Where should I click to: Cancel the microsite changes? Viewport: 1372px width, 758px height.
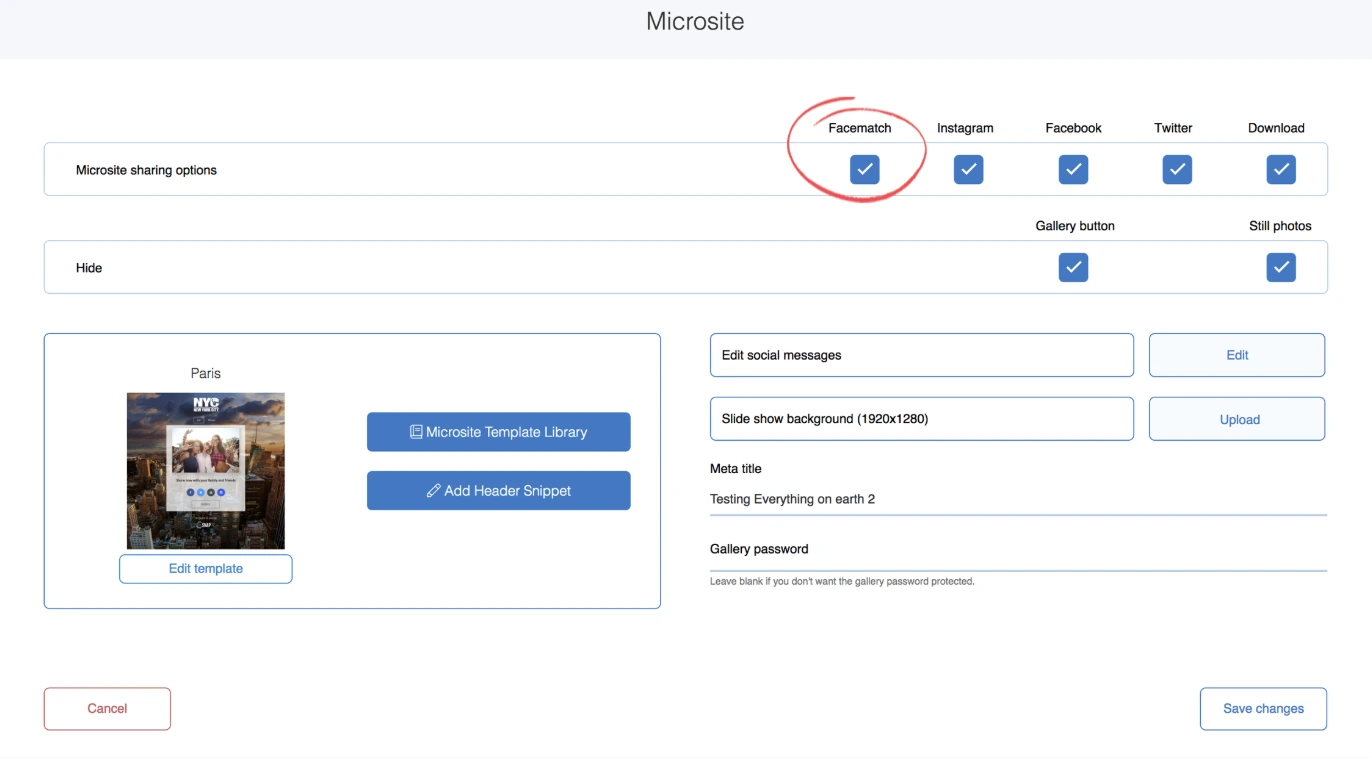(107, 709)
